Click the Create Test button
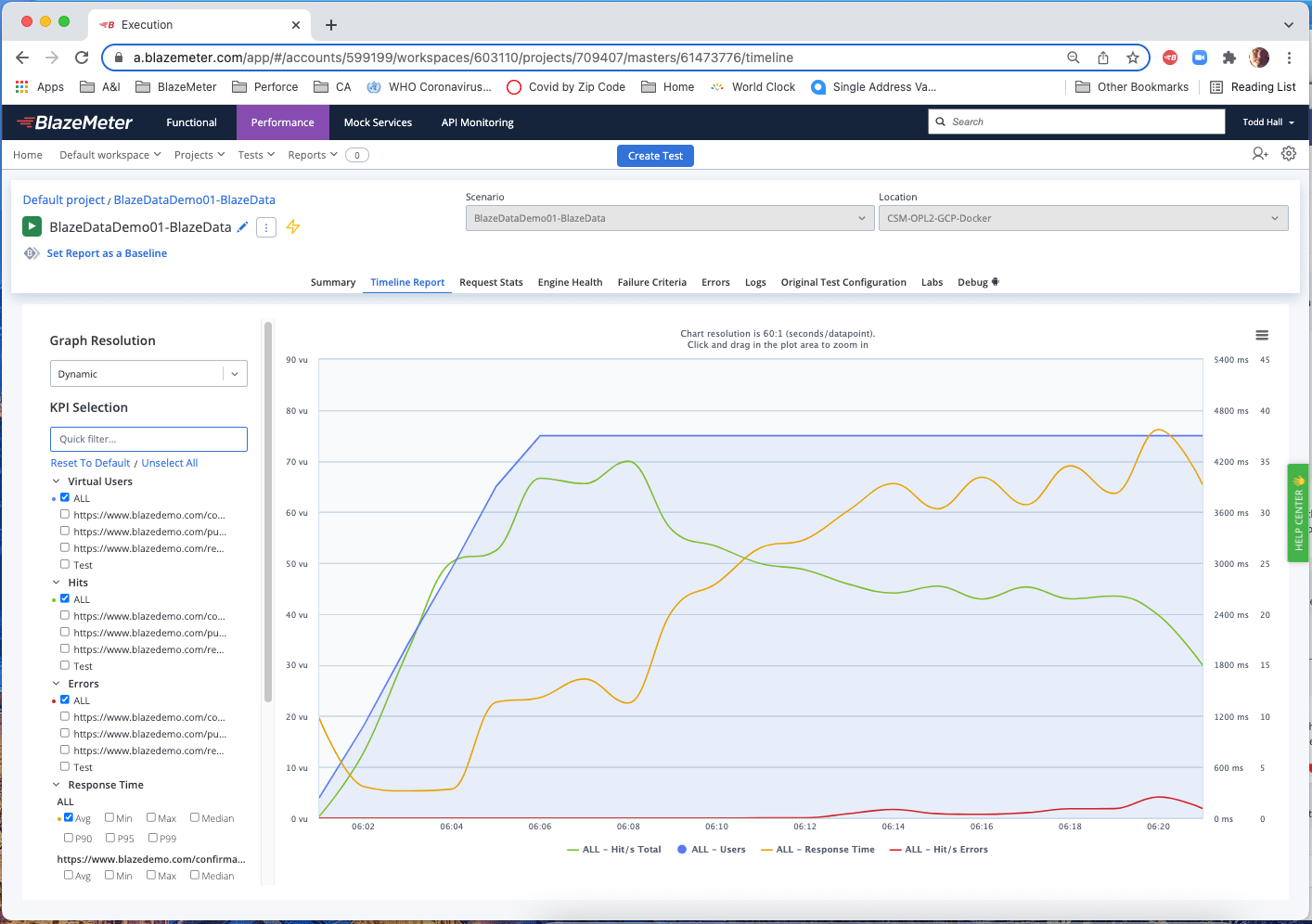The image size is (1312, 924). (x=655, y=156)
